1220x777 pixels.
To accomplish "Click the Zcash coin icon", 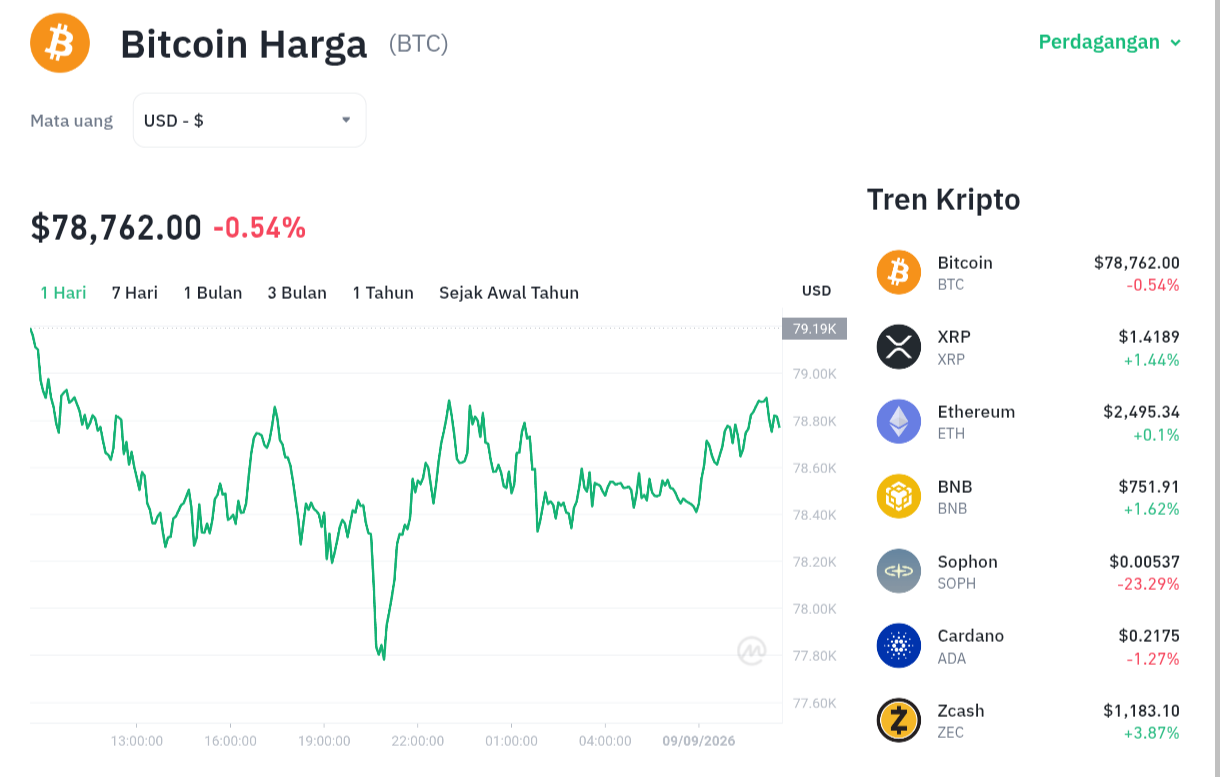I will pyautogui.click(x=898, y=720).
